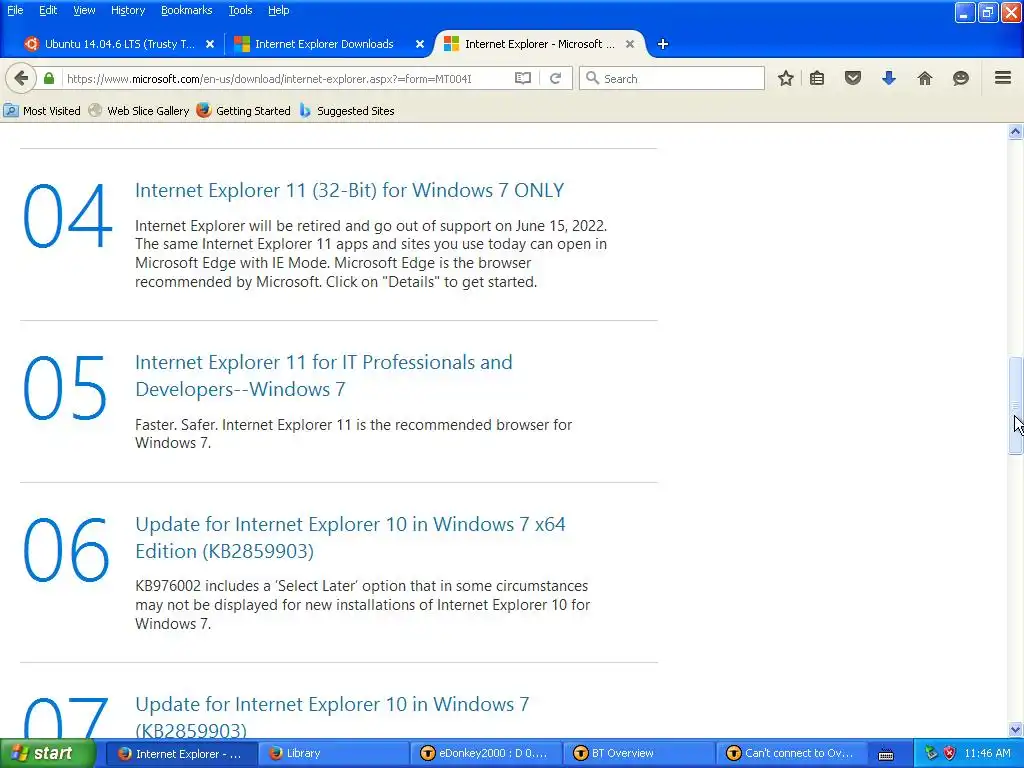Open the History menu
The image size is (1024, 768).
point(128,10)
